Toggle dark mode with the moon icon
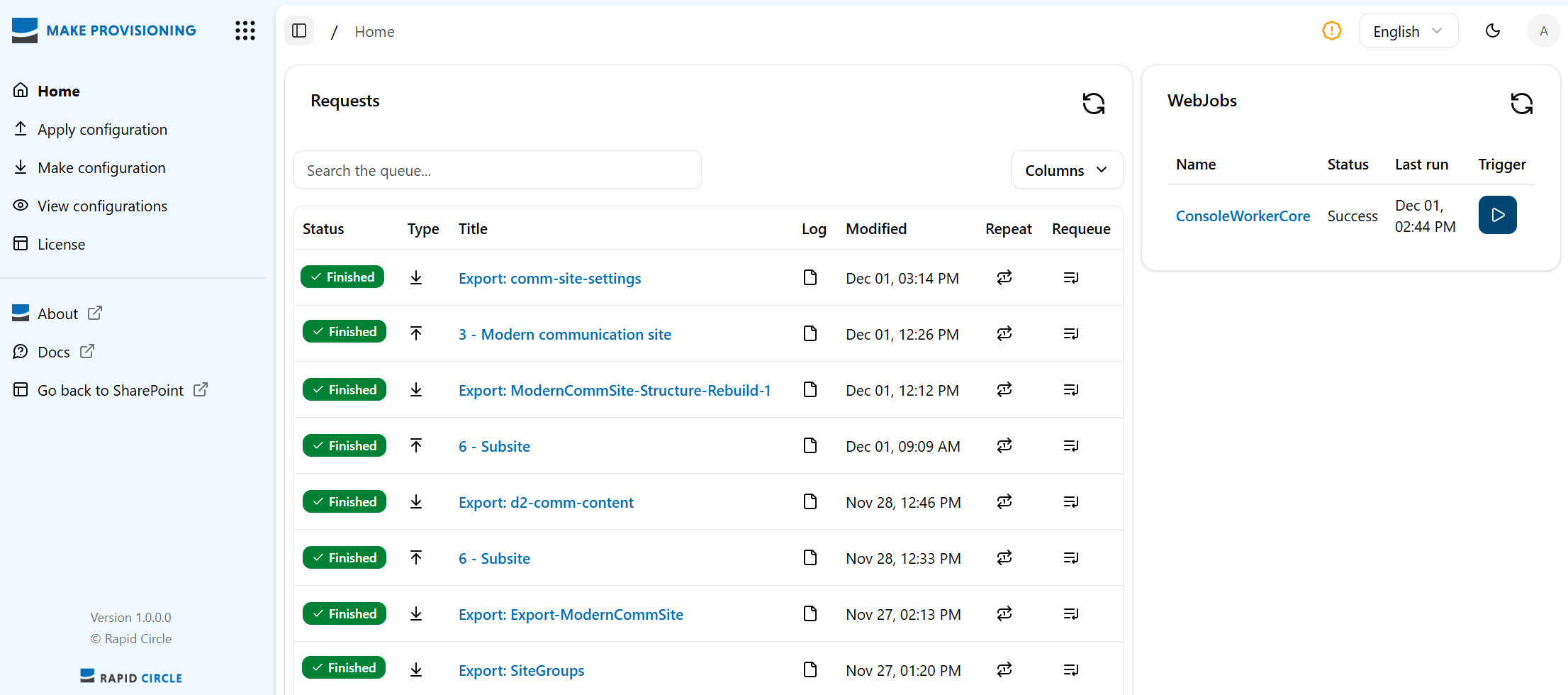This screenshot has height=695, width=1568. click(x=1494, y=30)
